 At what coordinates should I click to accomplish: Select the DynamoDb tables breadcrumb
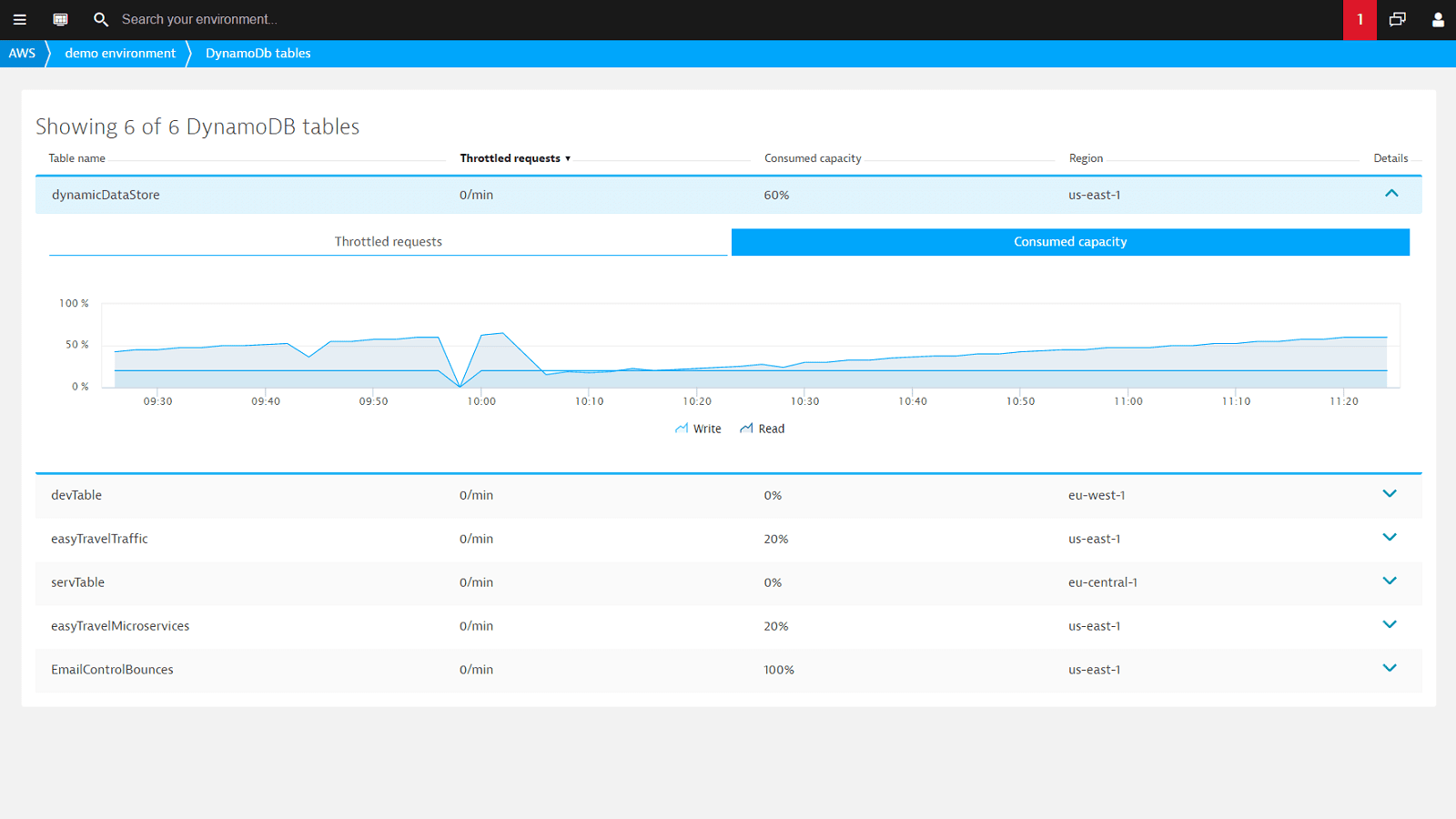[x=258, y=53]
